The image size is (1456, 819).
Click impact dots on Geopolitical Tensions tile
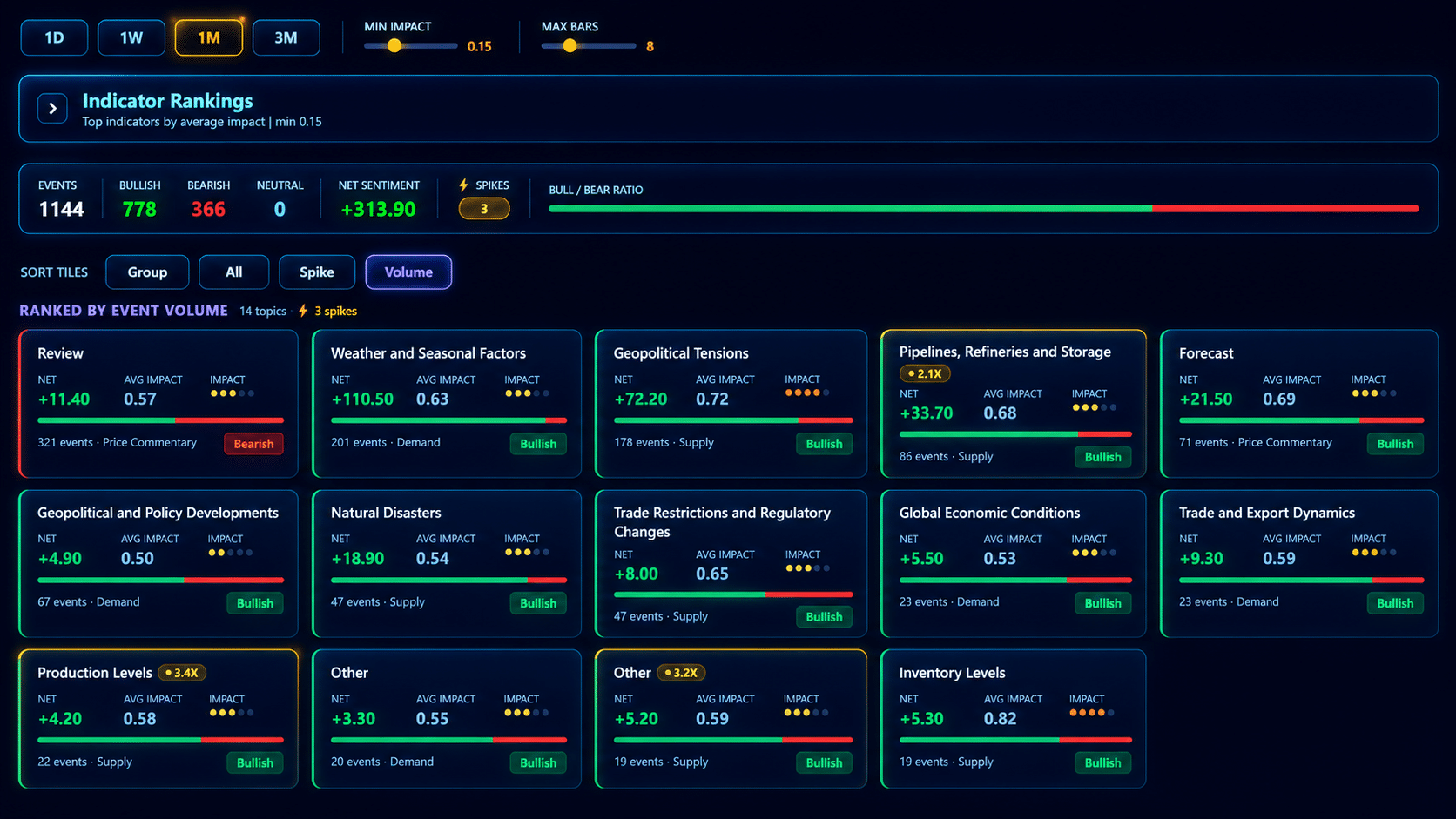point(806,393)
